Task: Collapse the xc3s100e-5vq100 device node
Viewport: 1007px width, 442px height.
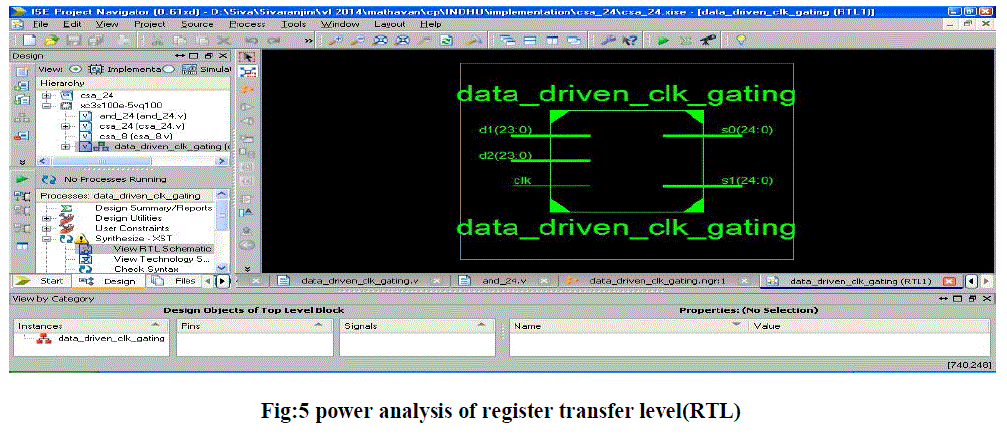Action: pyautogui.click(x=47, y=105)
